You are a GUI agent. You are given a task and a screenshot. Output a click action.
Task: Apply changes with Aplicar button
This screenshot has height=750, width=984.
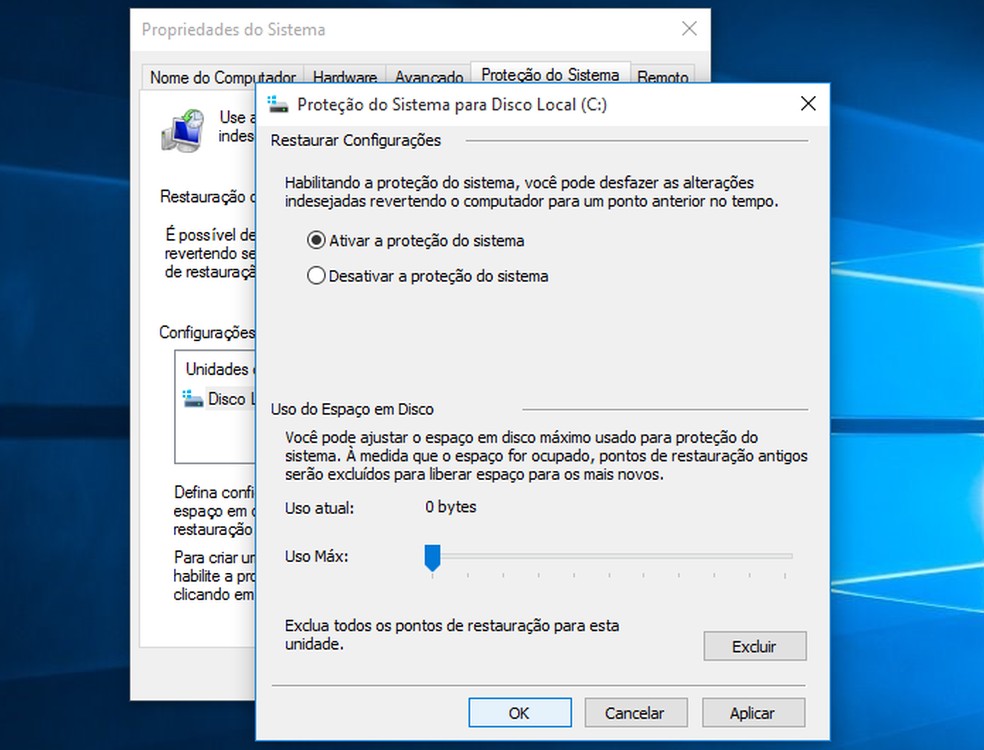(753, 712)
